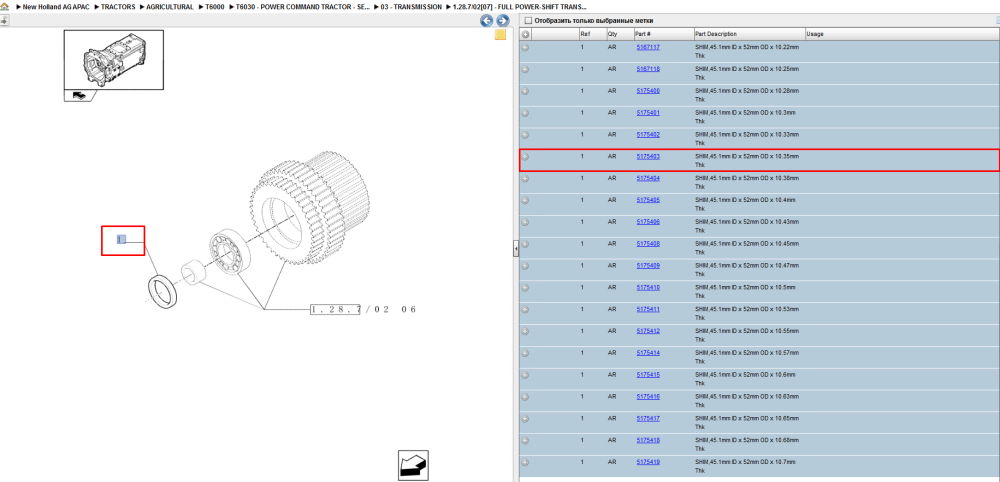The height and width of the screenshot is (482, 1000).
Task: Add part 5175410 using its row plus icon
Action: coord(526,288)
